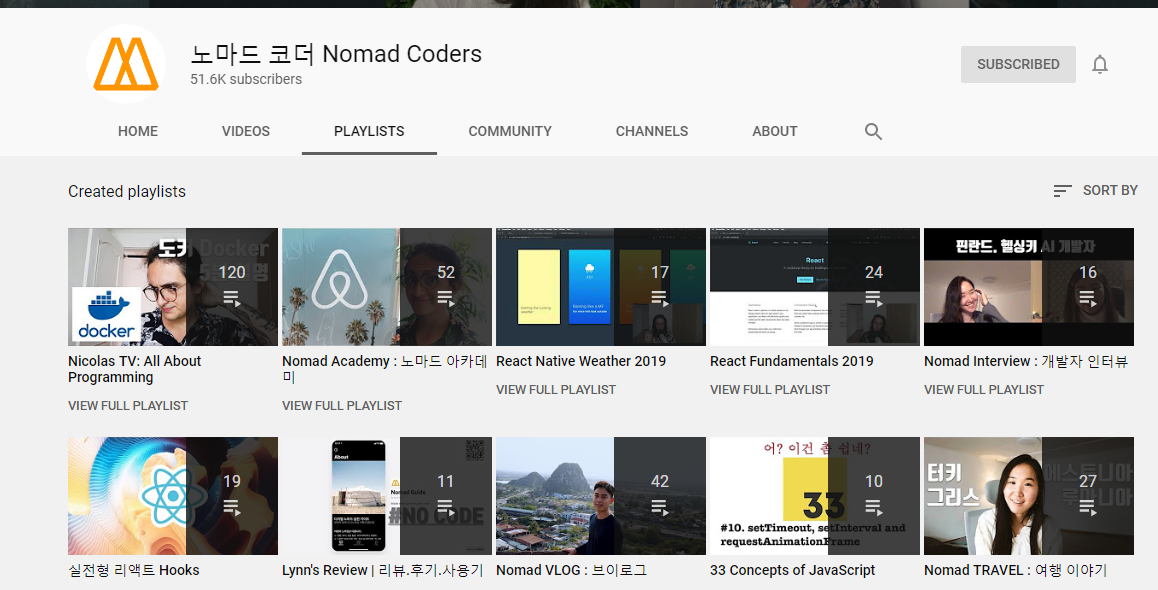Click the Nomad Coders channel avatar logo

(x=126, y=64)
